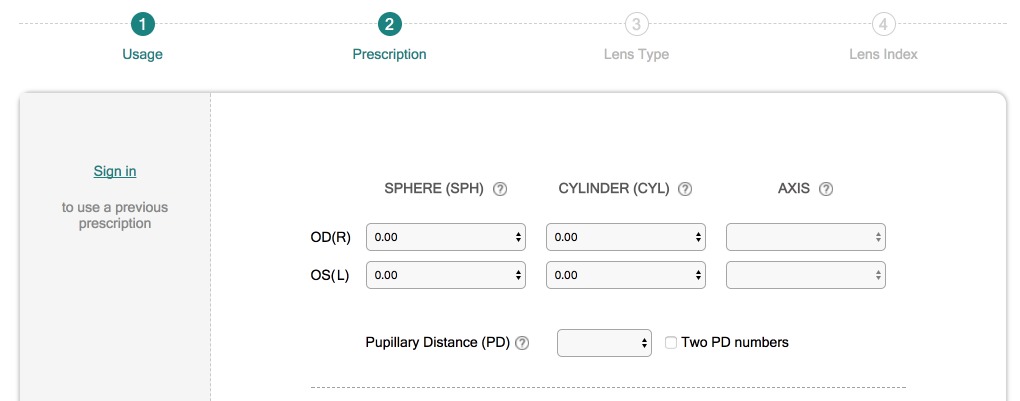Screen dimensions: 1020x401
Task: Expand the OS(L) cylinder dropdown
Action: tap(626, 275)
